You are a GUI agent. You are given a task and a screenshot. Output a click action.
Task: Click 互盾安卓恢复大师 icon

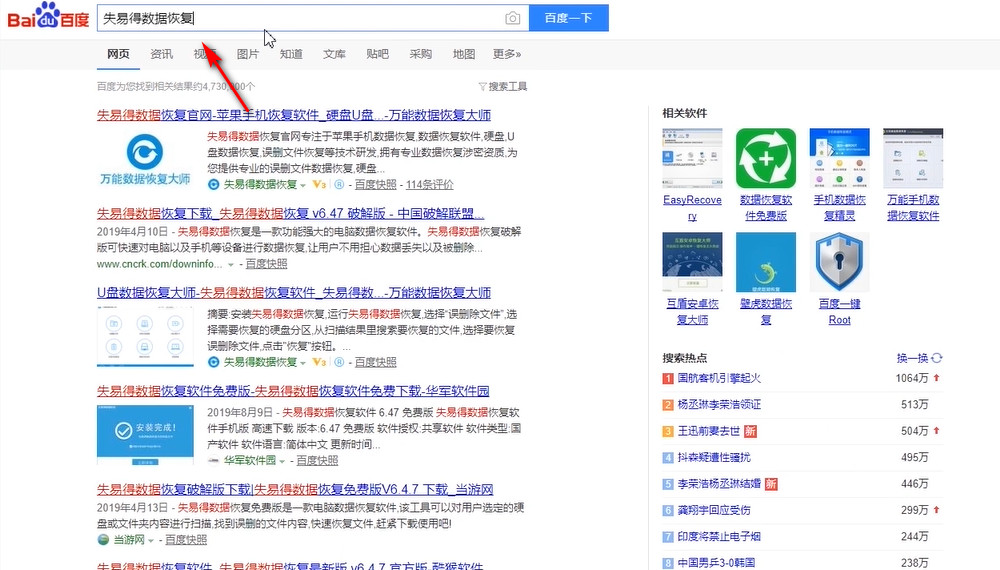(x=692, y=262)
